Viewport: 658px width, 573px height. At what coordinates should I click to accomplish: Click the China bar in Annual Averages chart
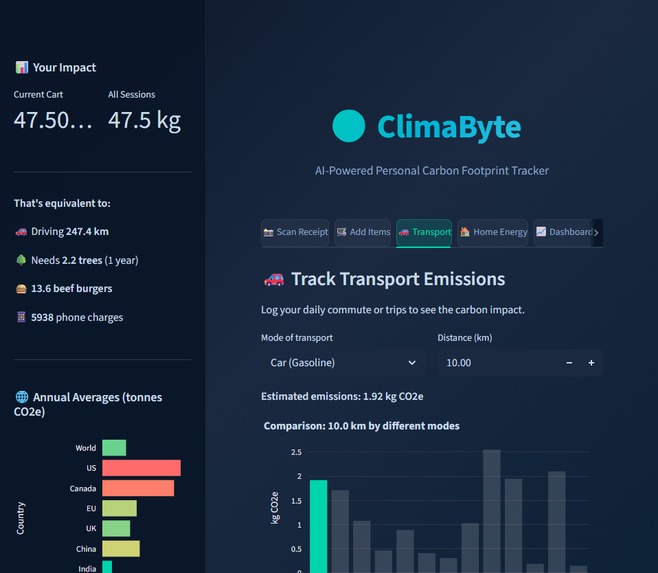[121, 549]
